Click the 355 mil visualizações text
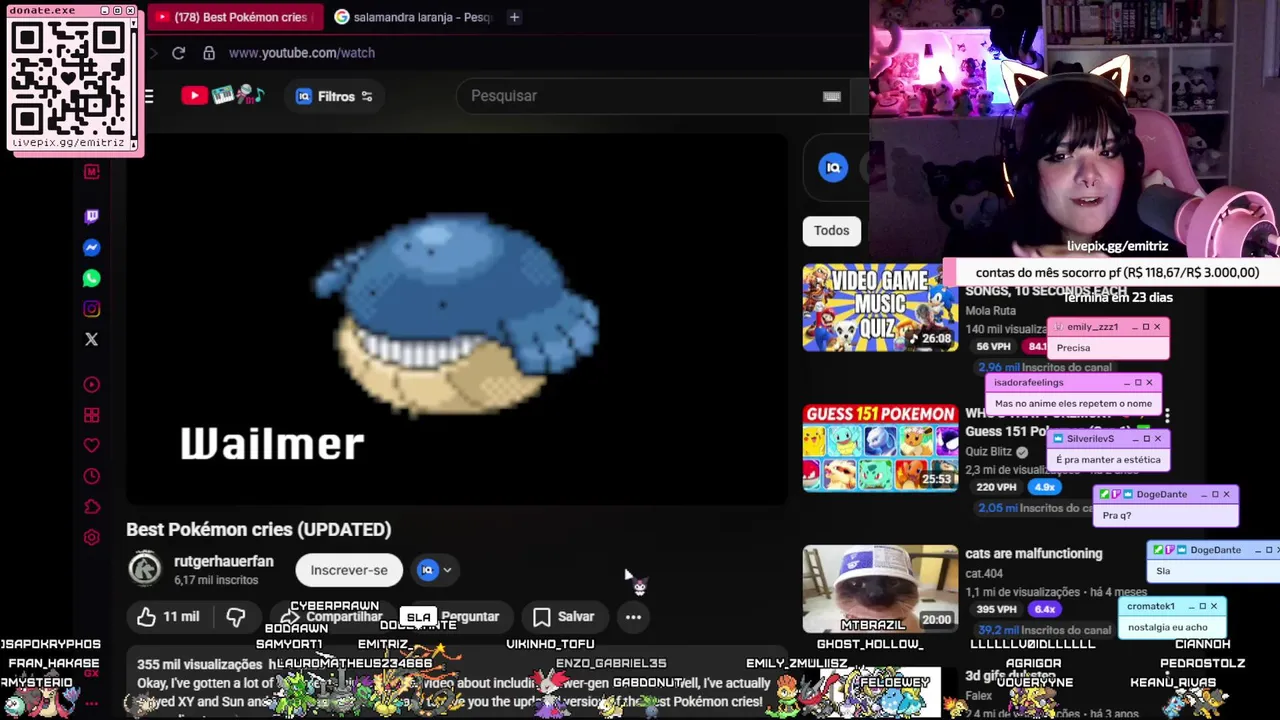Image resolution: width=1280 pixels, height=720 pixels. coord(200,664)
